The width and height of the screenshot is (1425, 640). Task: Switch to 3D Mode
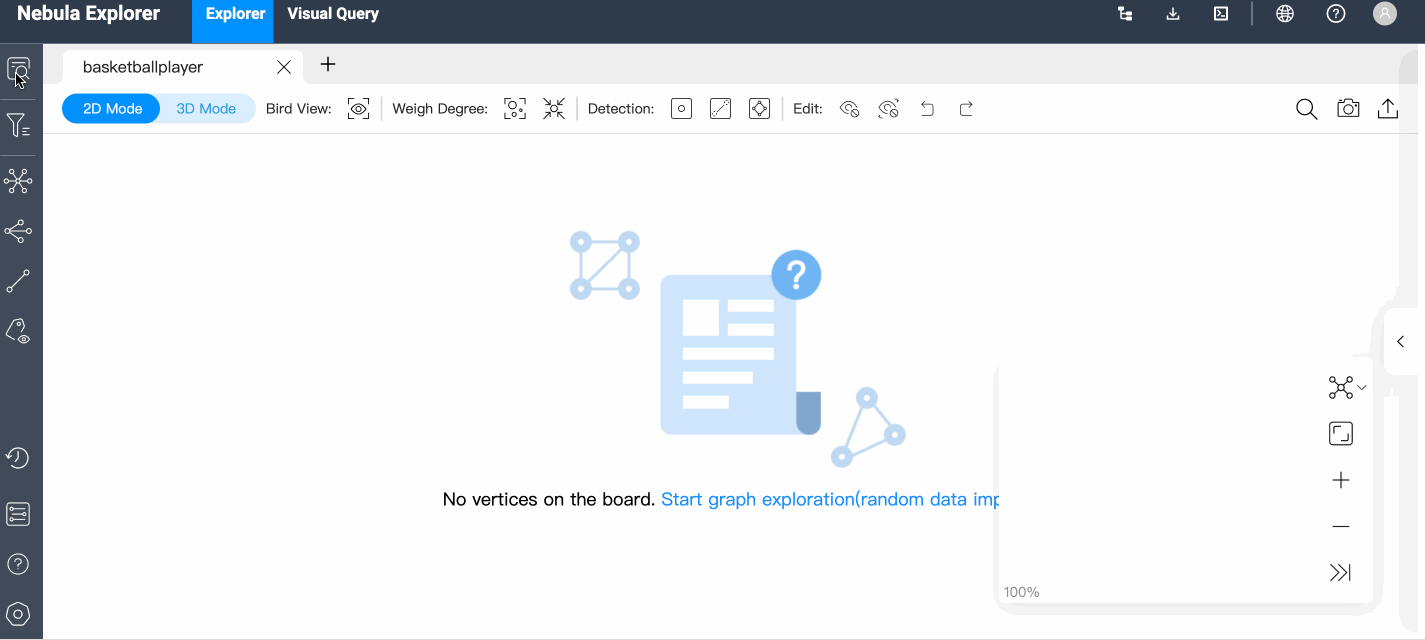point(206,109)
